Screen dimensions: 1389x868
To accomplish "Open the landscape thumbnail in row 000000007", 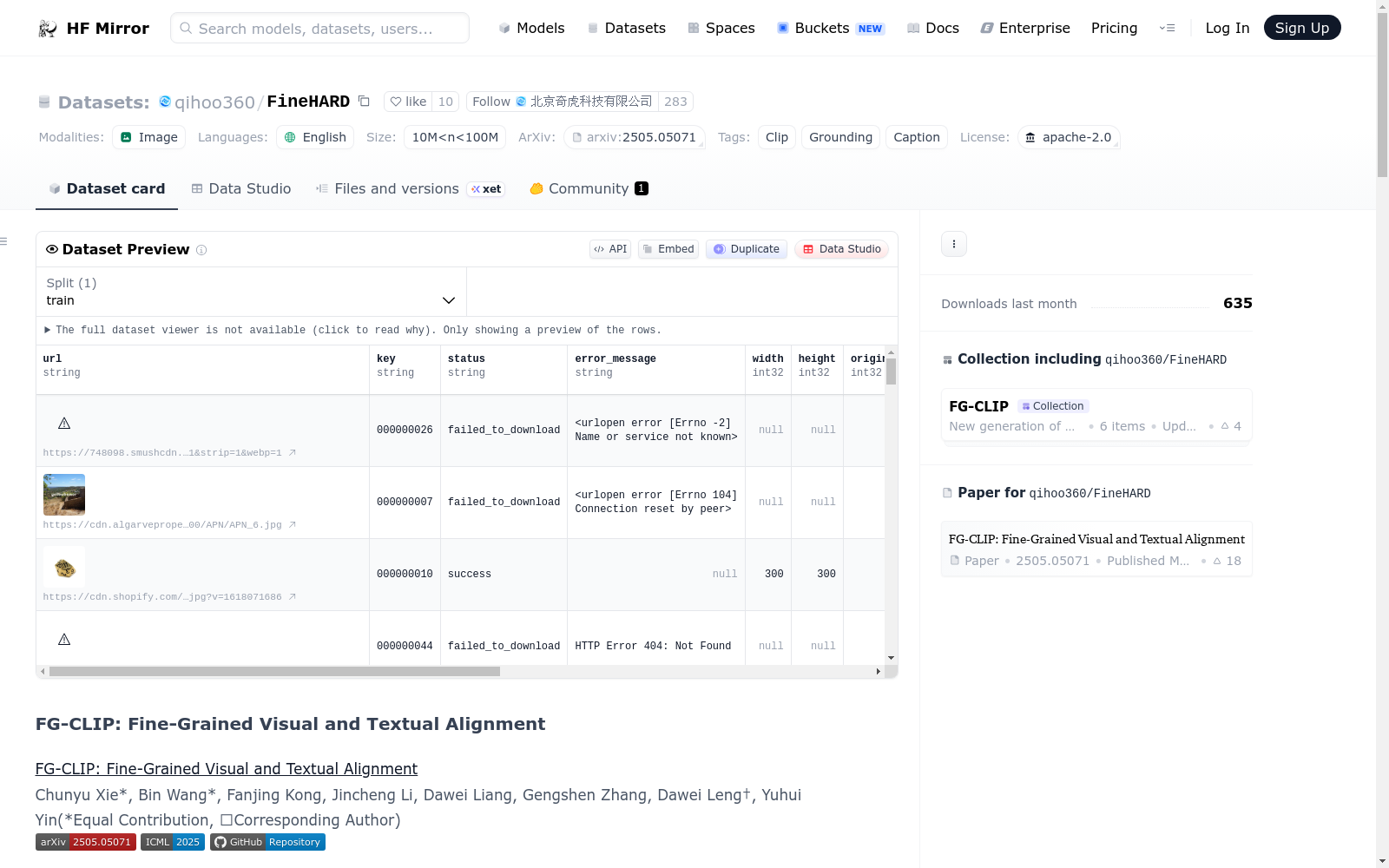I will pos(64,495).
